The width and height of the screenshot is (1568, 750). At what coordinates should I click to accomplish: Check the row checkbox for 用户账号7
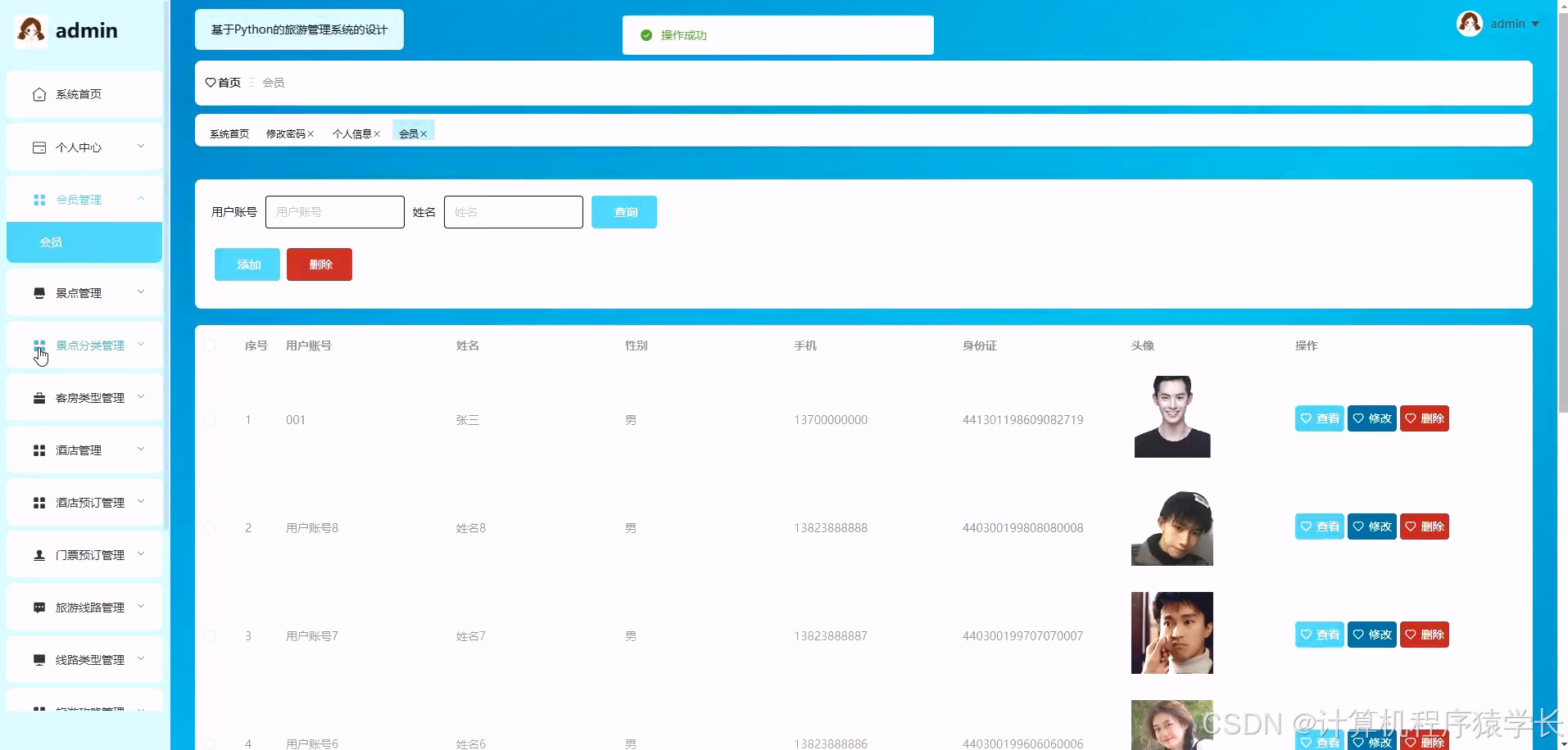[210, 636]
